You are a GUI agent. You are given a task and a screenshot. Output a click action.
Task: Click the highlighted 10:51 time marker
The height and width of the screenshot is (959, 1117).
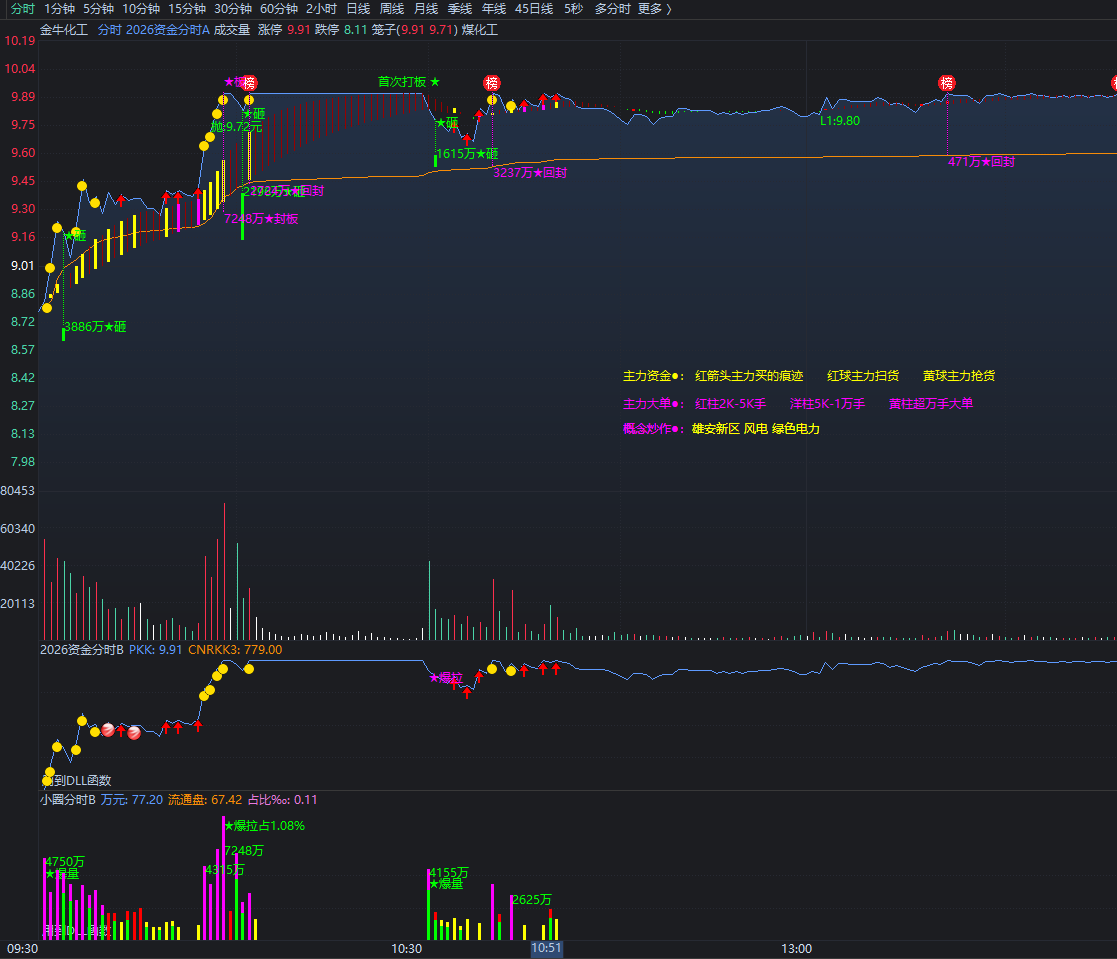[x=546, y=948]
